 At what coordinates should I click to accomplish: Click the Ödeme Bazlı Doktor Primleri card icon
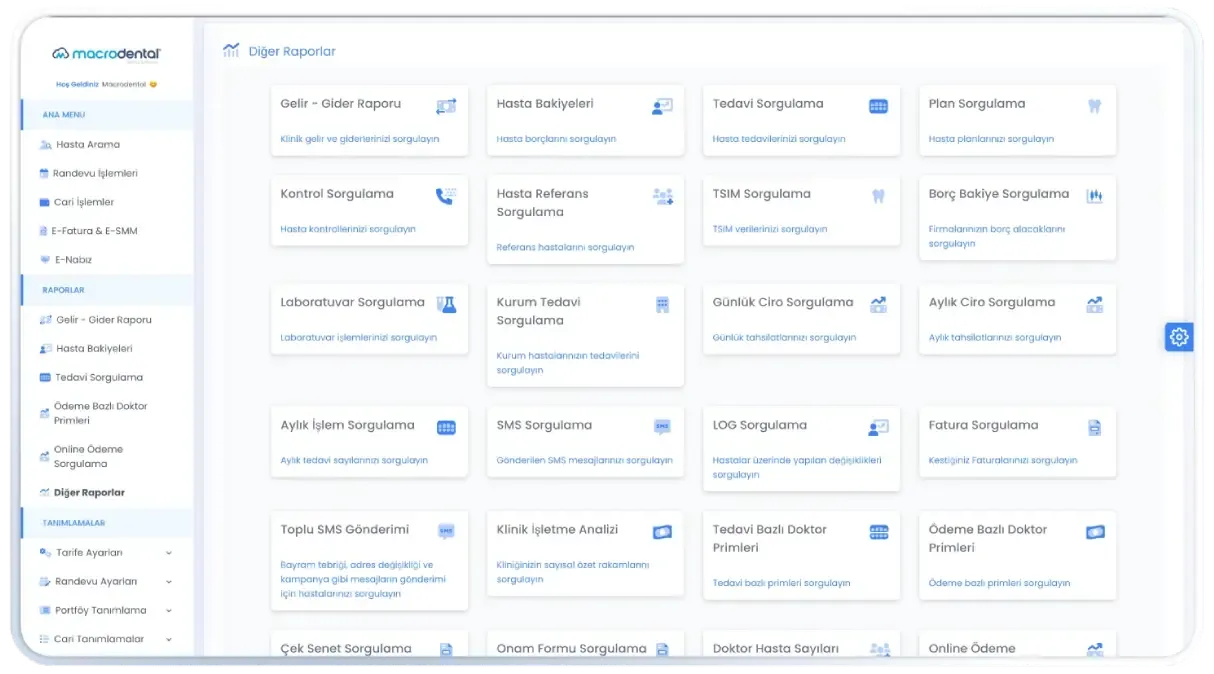[x=1094, y=531]
